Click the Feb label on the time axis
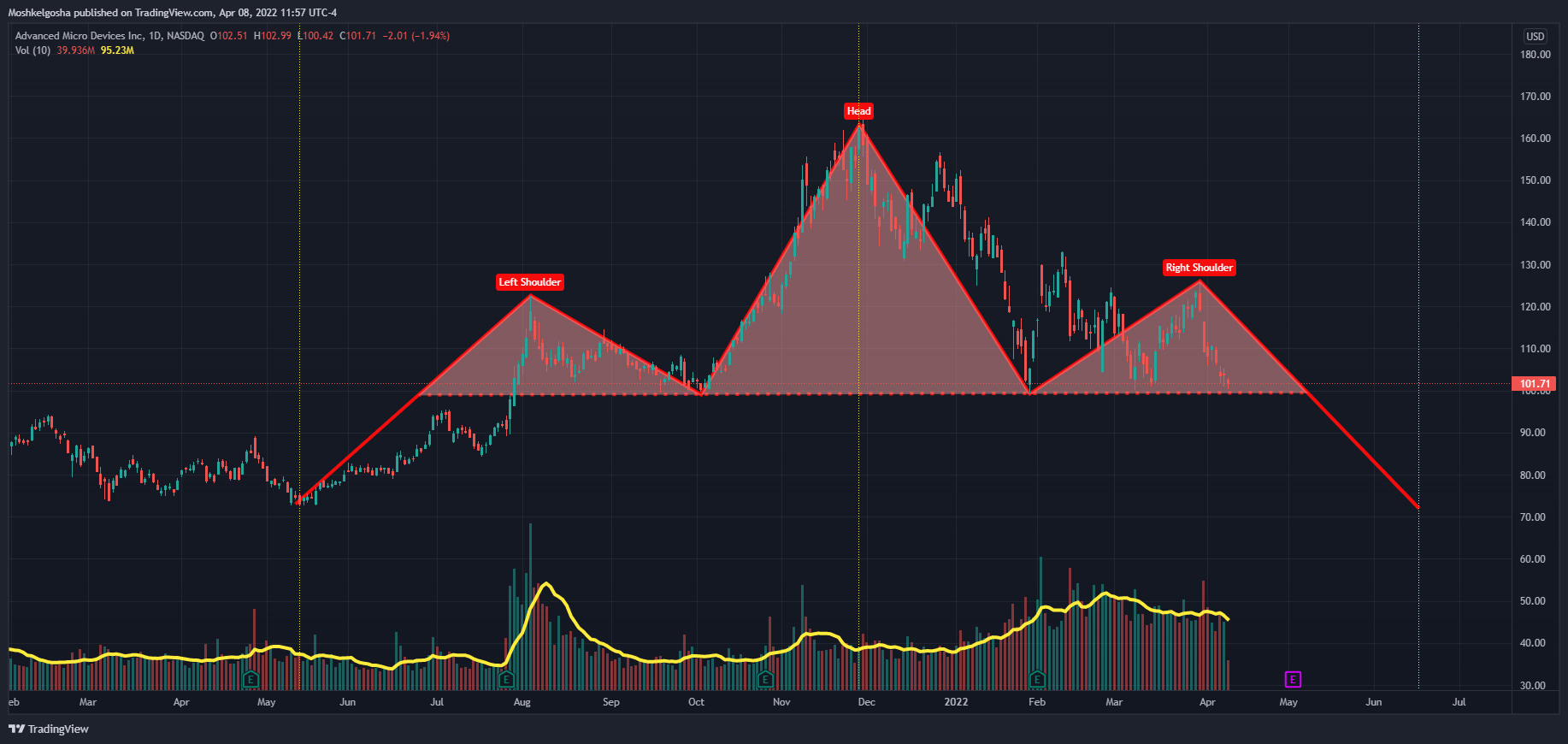 [x=1037, y=702]
